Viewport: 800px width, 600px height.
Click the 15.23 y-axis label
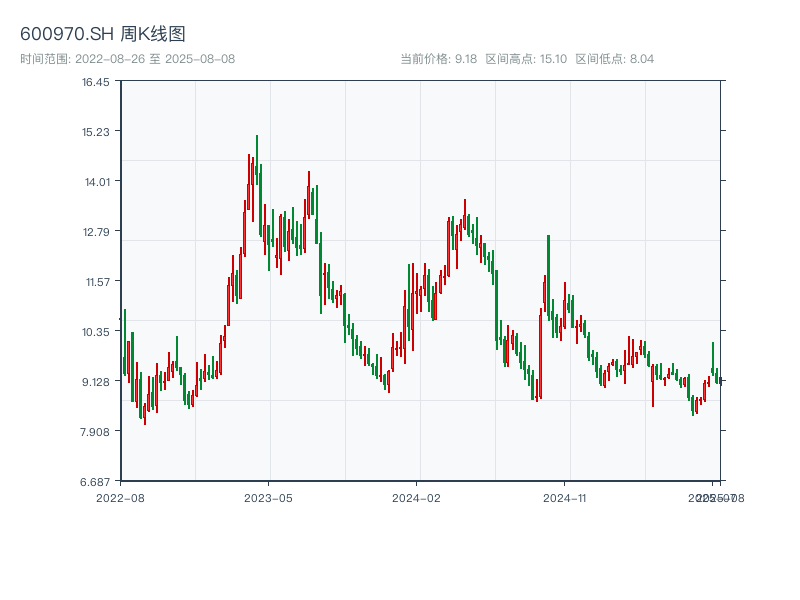pyautogui.click(x=95, y=132)
